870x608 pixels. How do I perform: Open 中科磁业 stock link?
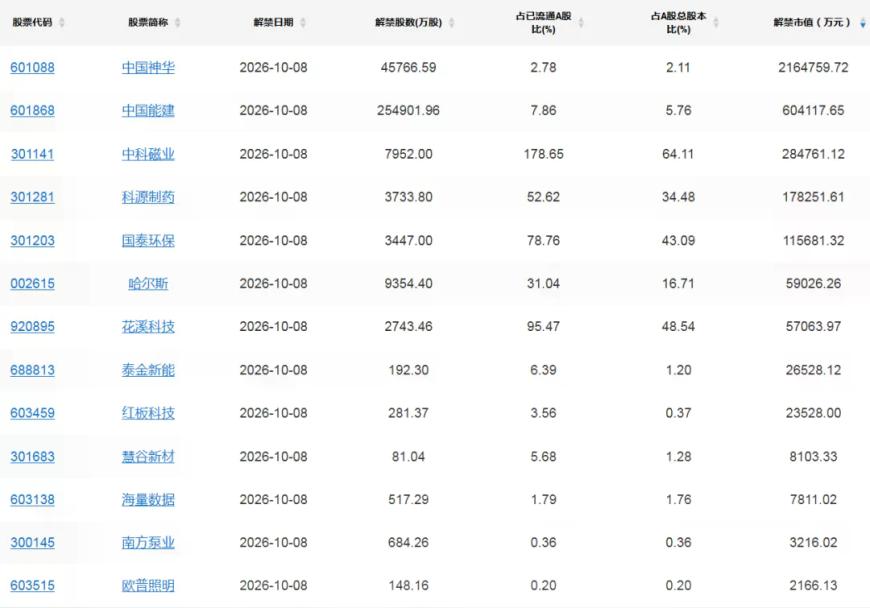pos(148,154)
